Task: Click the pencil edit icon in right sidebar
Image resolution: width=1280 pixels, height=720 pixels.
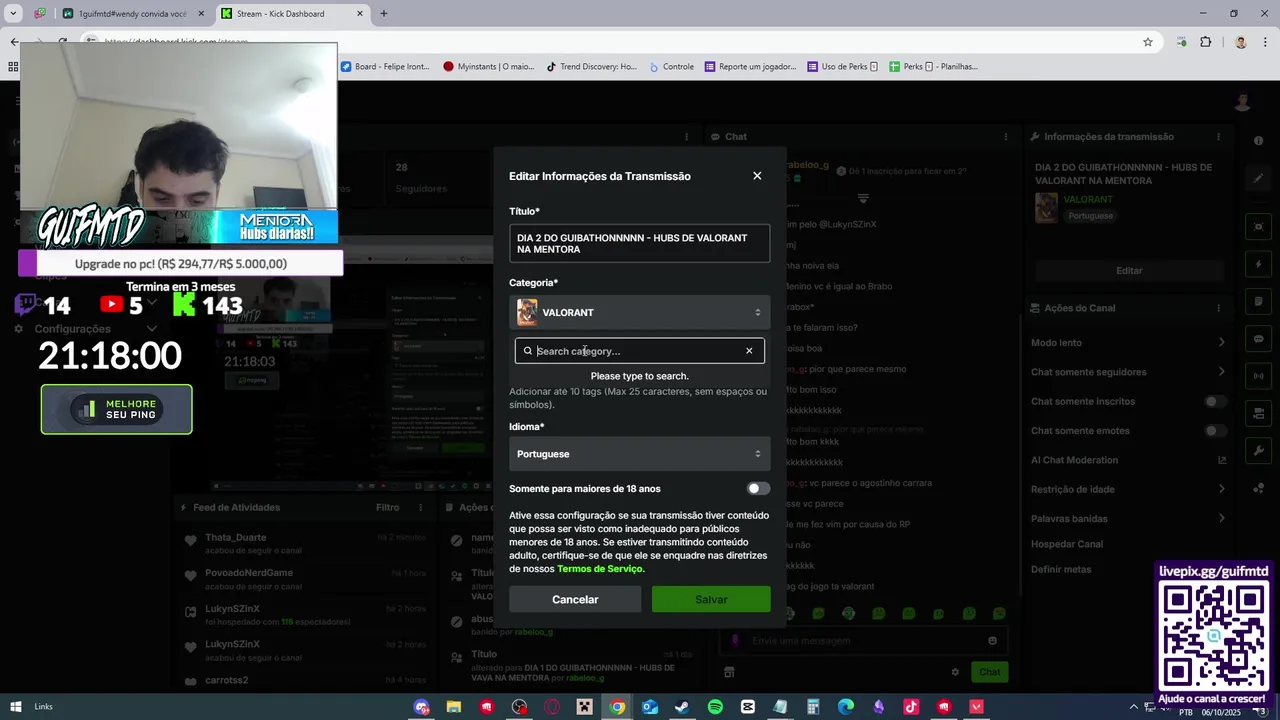Action: tap(1259, 179)
